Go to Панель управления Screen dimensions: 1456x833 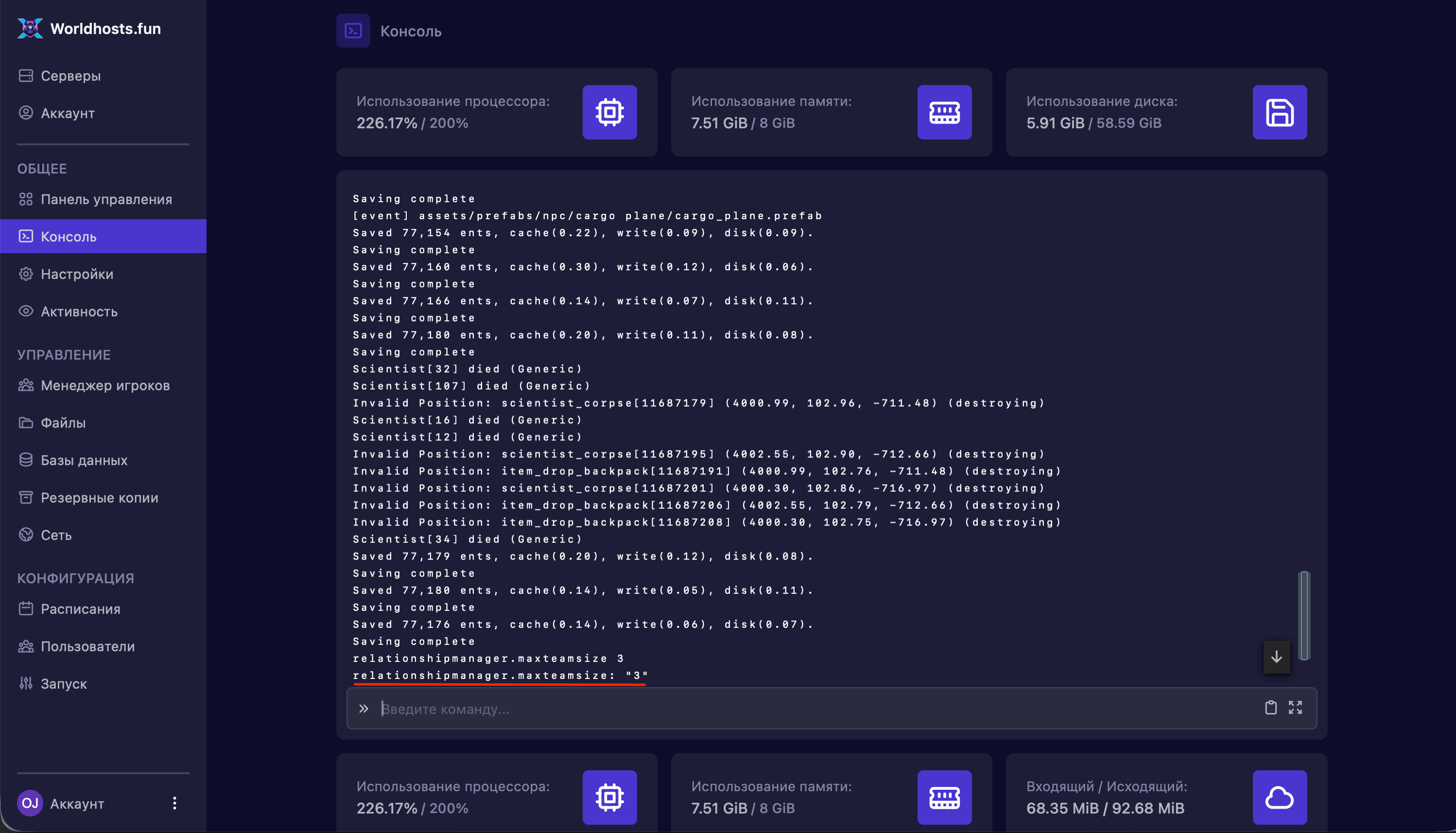point(103,199)
